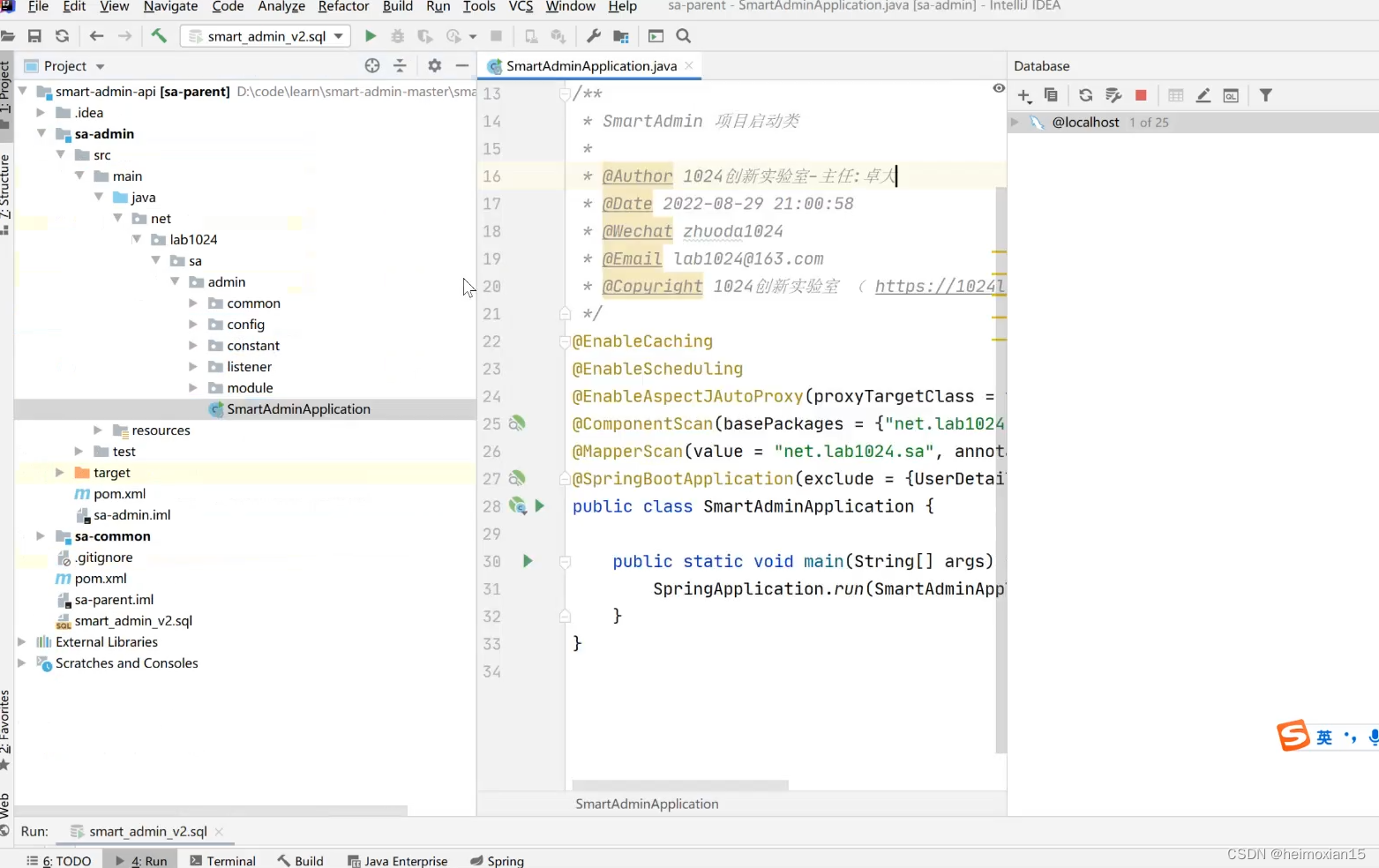Expand the sa-common module folder
This screenshot has height=868, width=1379.
pyautogui.click(x=41, y=536)
